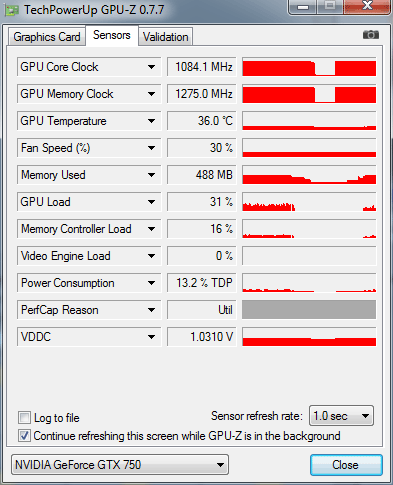Open the PerfCap Reason dropdown arrow
Image resolution: width=393 pixels, height=485 pixels.
coord(151,310)
